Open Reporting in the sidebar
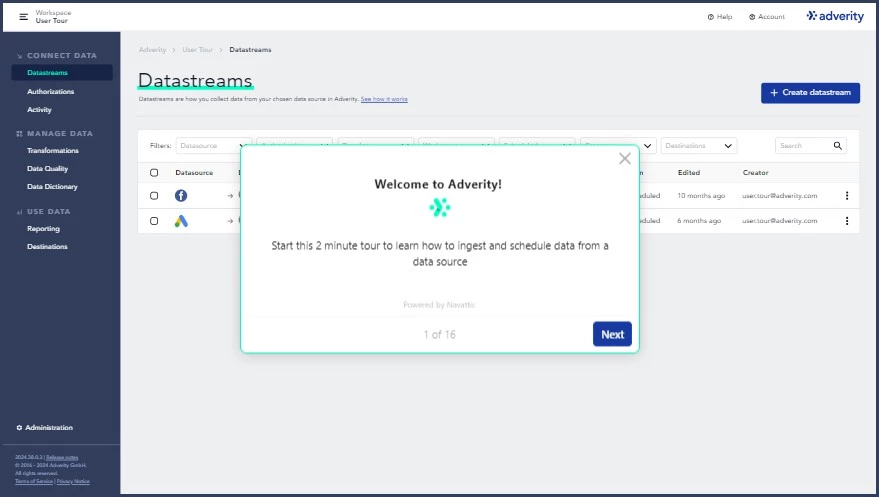 pos(43,229)
